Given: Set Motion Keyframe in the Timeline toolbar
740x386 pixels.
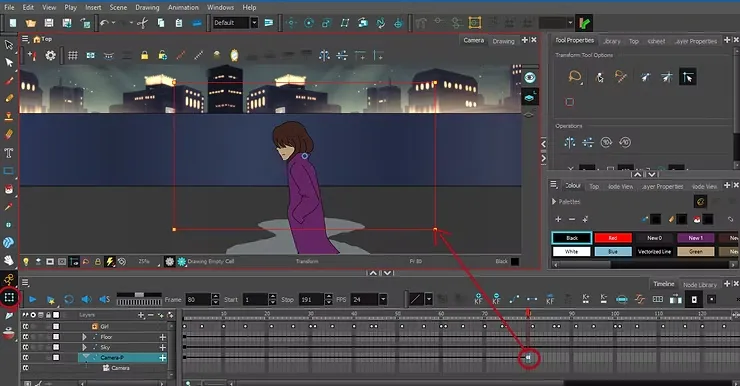Looking at the screenshot, I should [x=514, y=299].
